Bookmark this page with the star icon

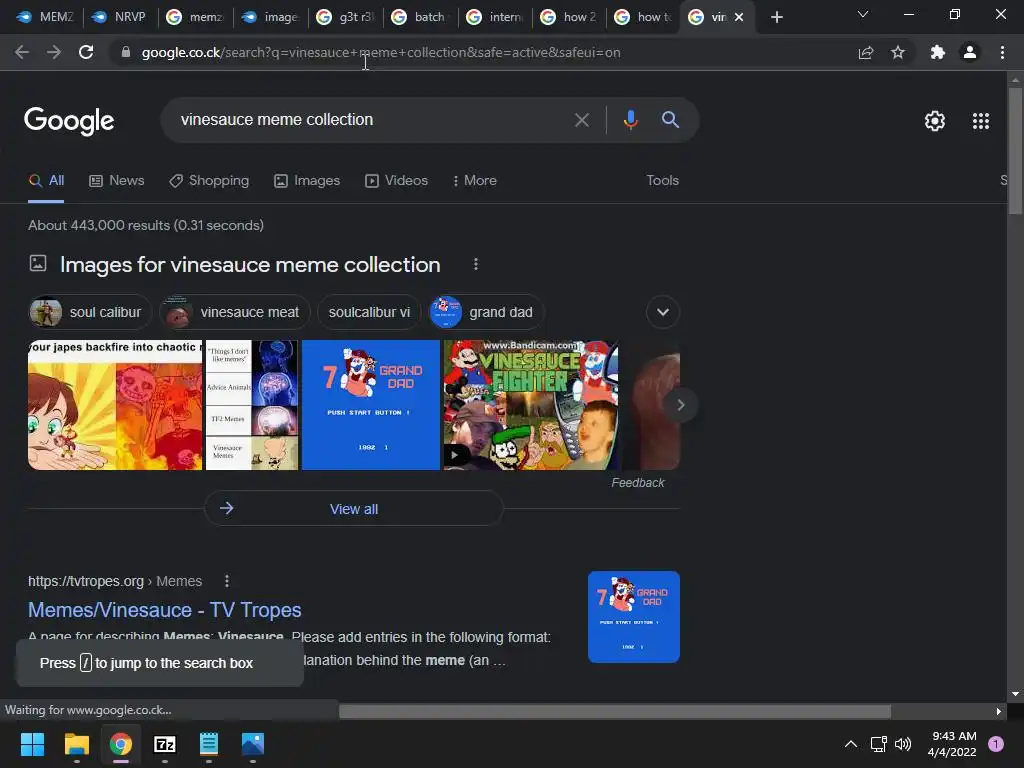(x=898, y=52)
